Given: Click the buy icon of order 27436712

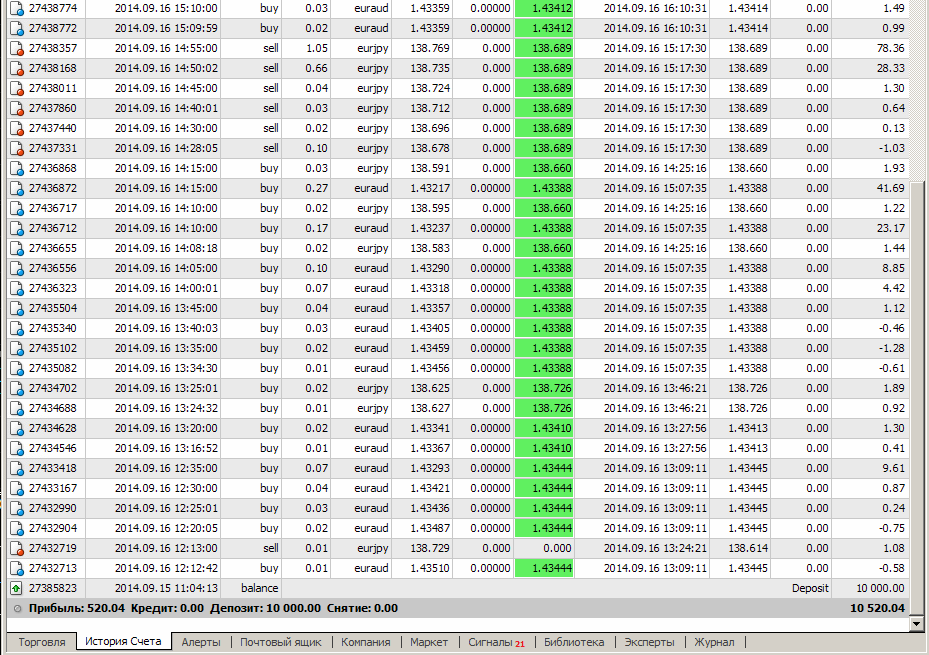Looking at the screenshot, I should coord(17,229).
